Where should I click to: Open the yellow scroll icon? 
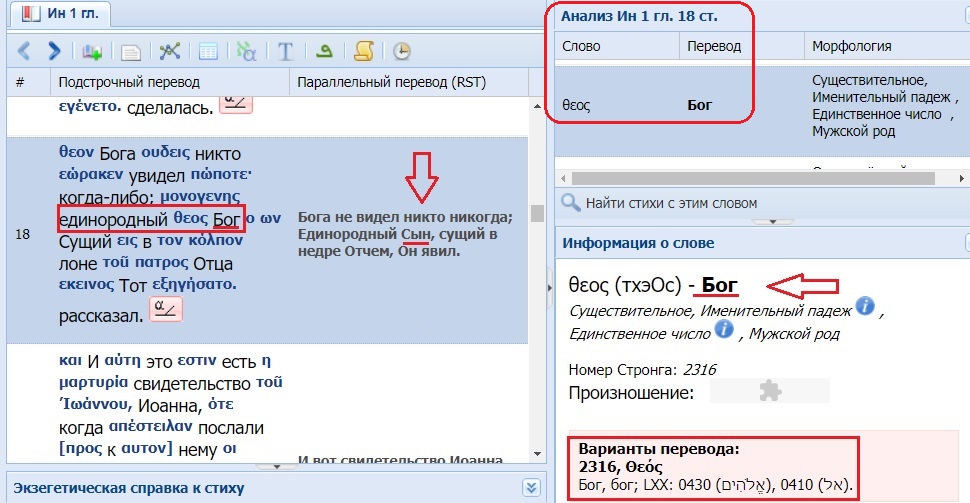tap(364, 50)
